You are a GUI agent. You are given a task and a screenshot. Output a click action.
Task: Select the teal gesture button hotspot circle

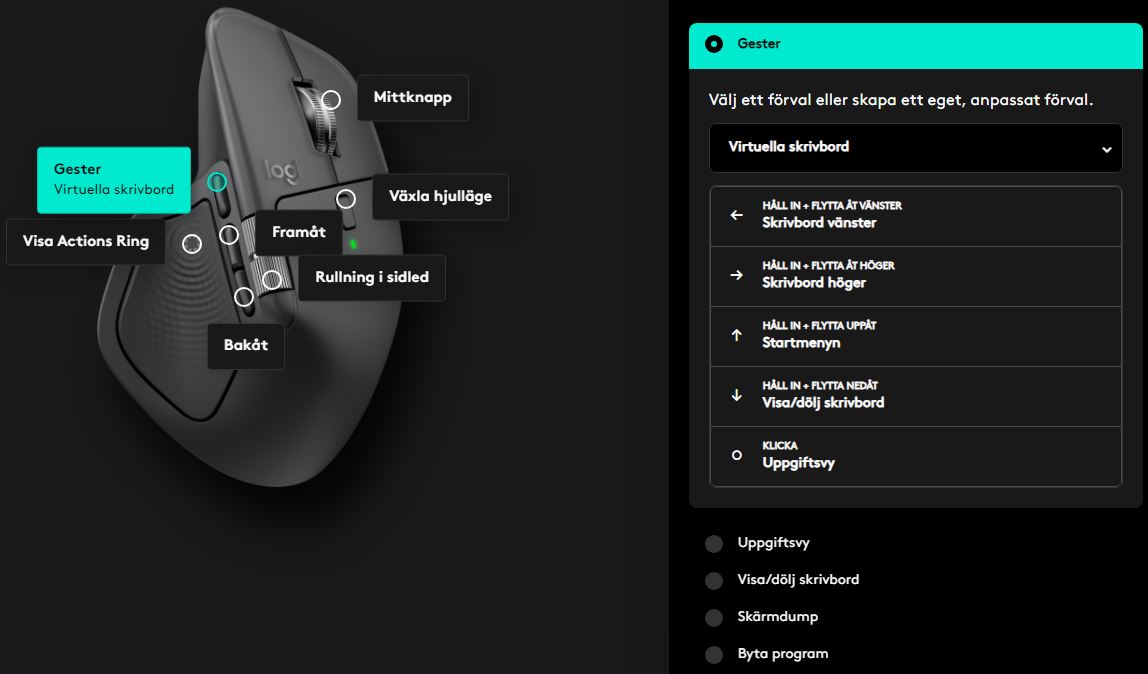[x=217, y=182]
